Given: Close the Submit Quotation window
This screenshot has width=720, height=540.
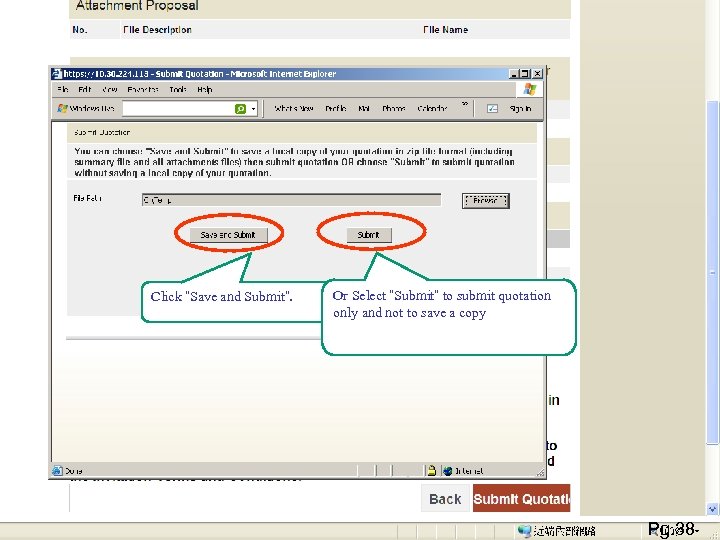Looking at the screenshot, I should [x=537, y=73].
